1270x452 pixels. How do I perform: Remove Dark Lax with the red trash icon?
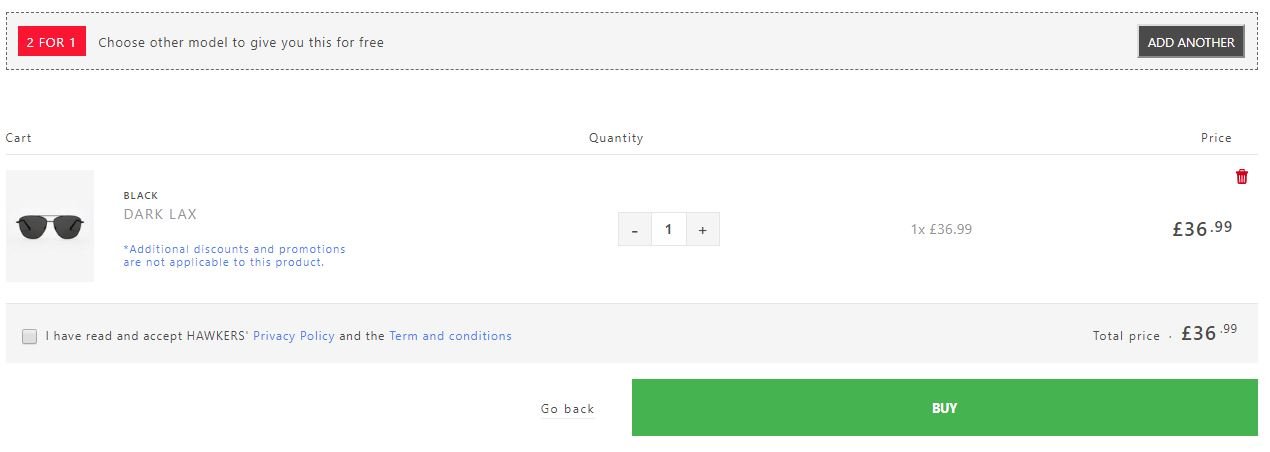click(1242, 177)
